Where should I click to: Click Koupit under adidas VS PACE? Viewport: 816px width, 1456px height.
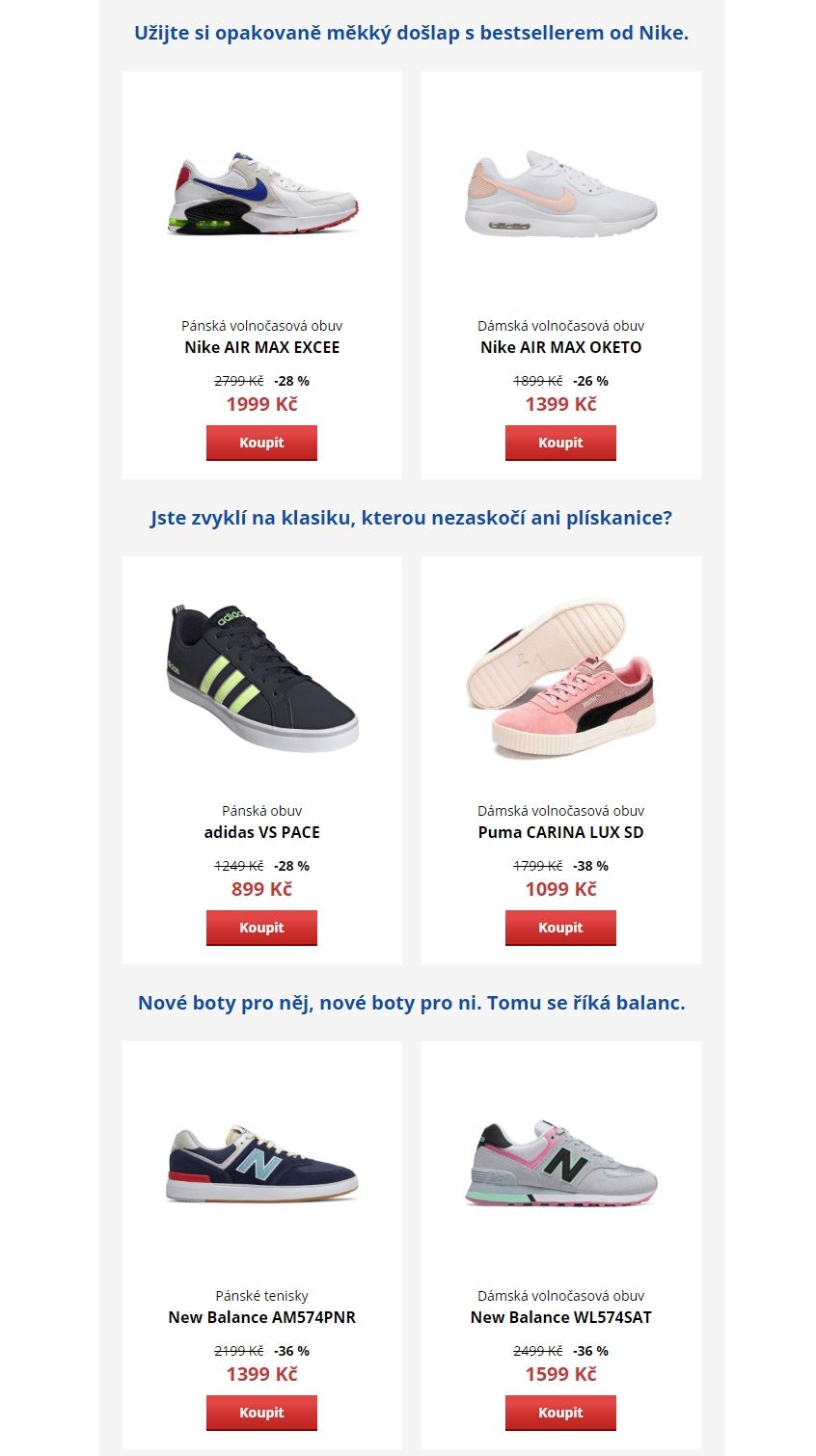pyautogui.click(x=261, y=928)
